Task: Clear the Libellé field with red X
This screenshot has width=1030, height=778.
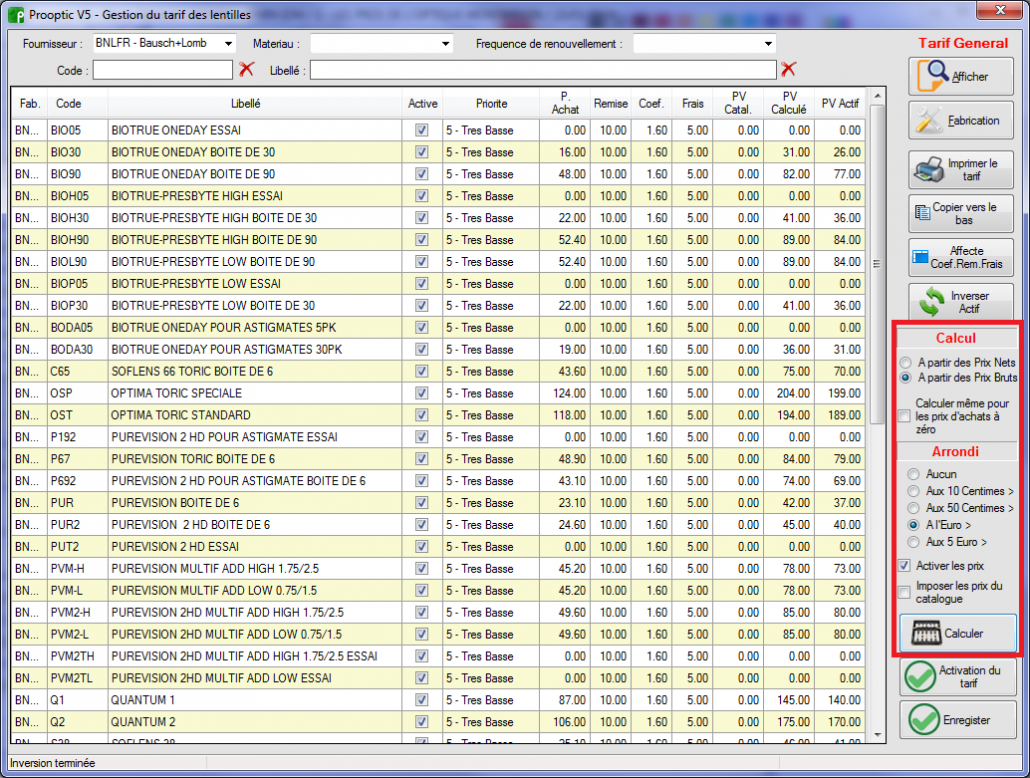Action: pos(788,69)
